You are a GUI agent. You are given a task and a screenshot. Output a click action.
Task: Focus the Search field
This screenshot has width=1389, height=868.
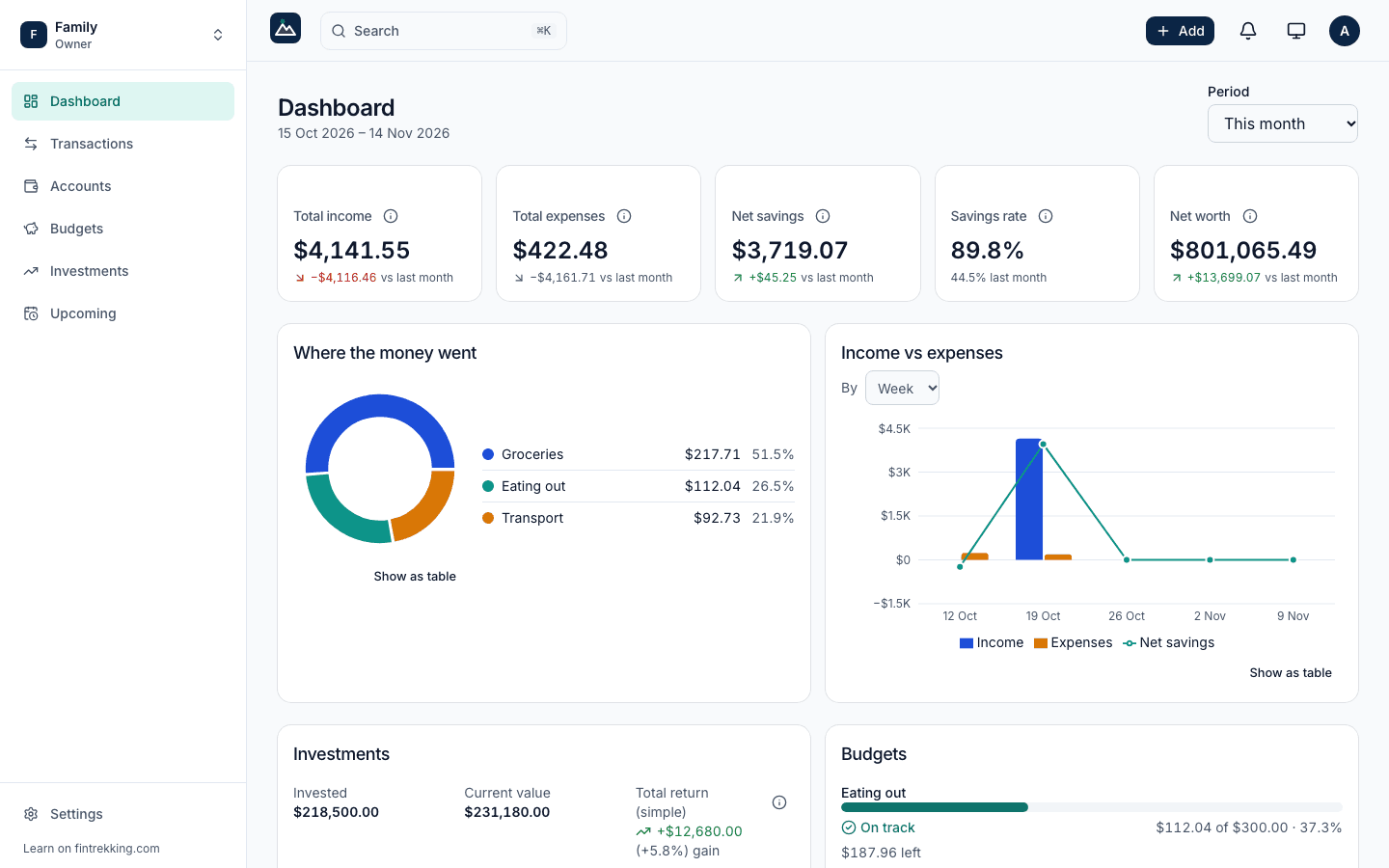[x=444, y=31]
